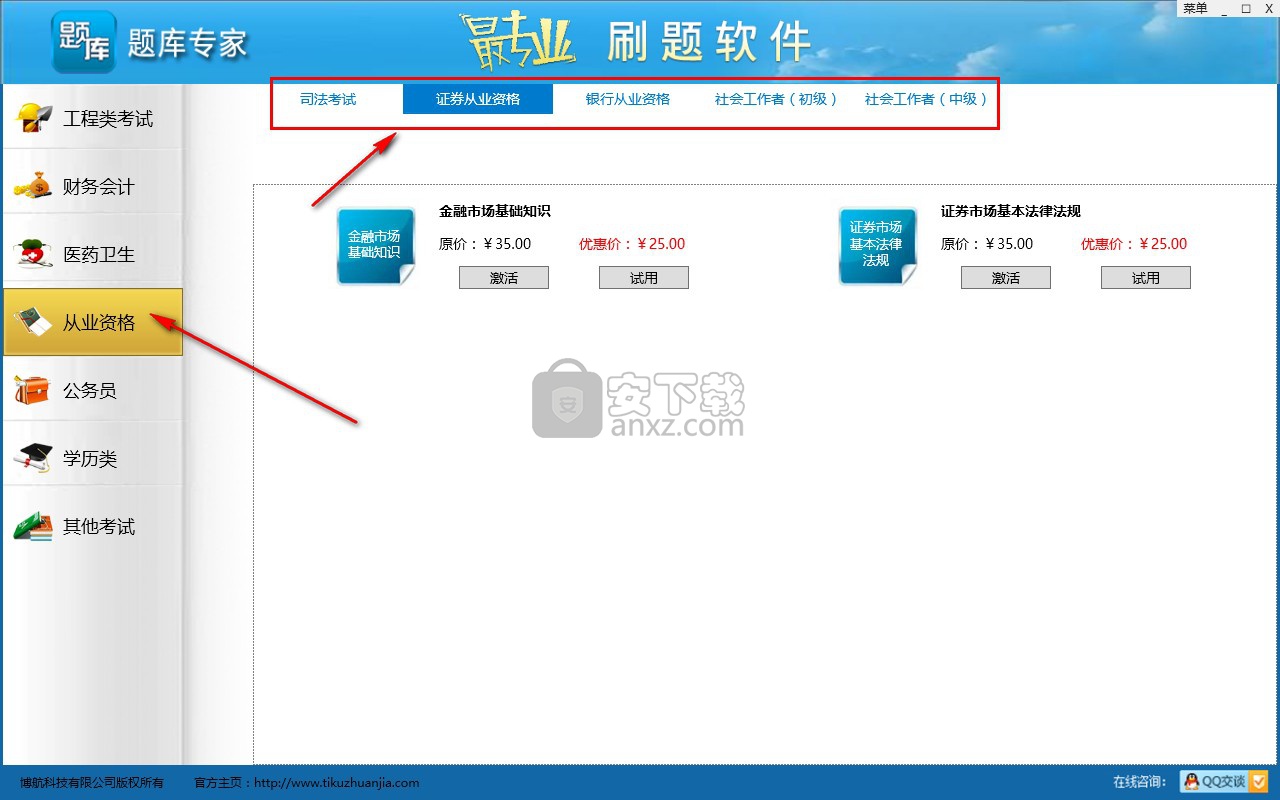The width and height of the screenshot is (1280, 800).
Task: Switch to 司法考试 tab
Action: pyautogui.click(x=328, y=99)
